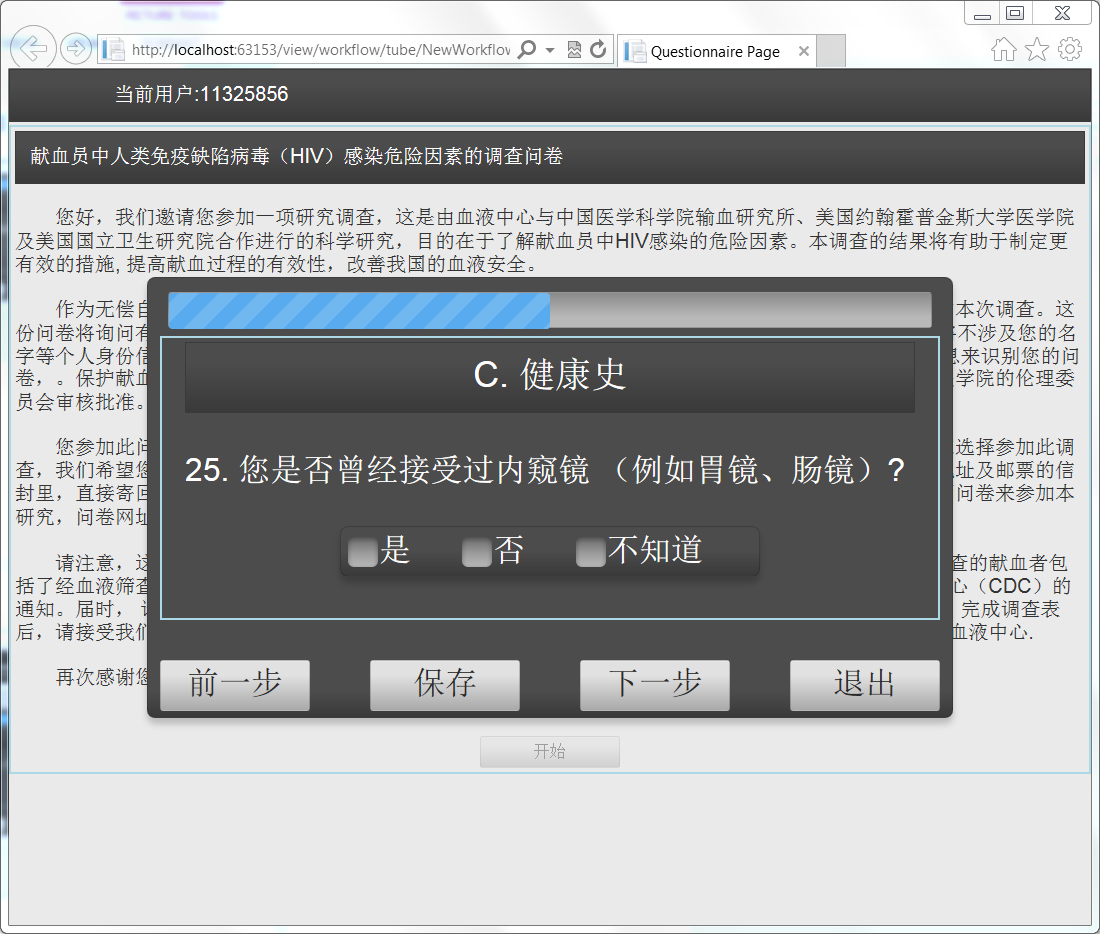Click the HIV questionnaire title heading
The image size is (1100, 934).
[297, 156]
